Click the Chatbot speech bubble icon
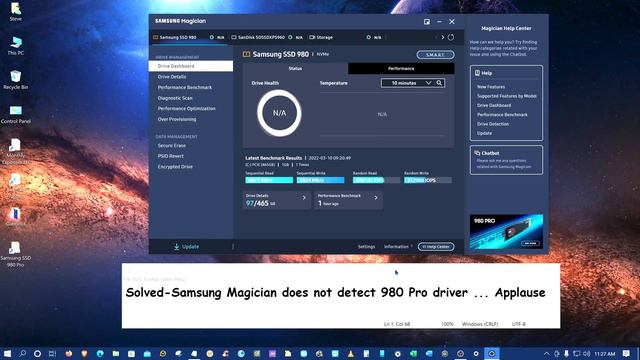This screenshot has width=640, height=360. [x=477, y=153]
